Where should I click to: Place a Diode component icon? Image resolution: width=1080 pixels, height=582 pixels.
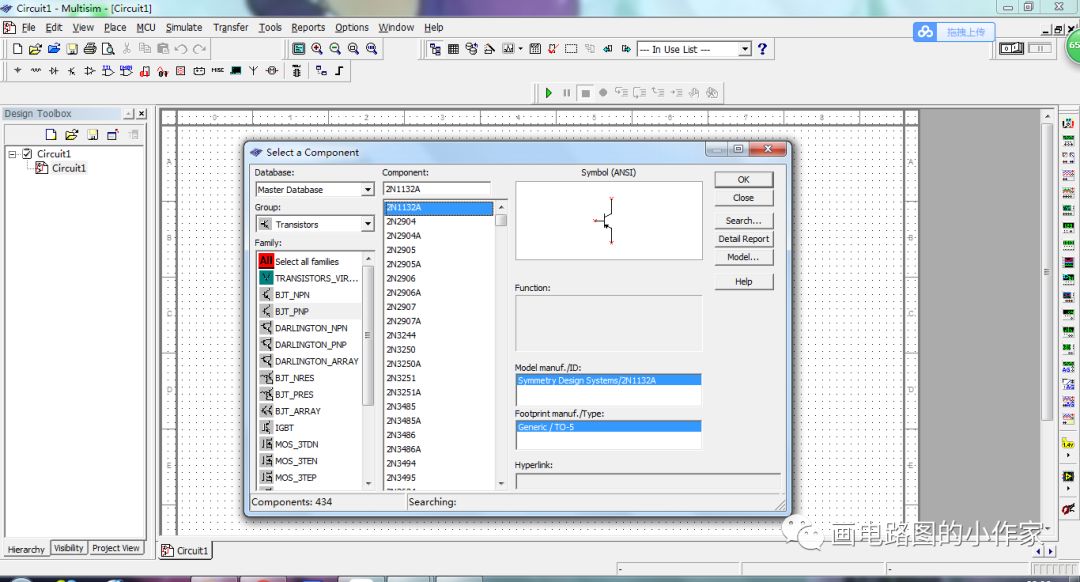54,71
